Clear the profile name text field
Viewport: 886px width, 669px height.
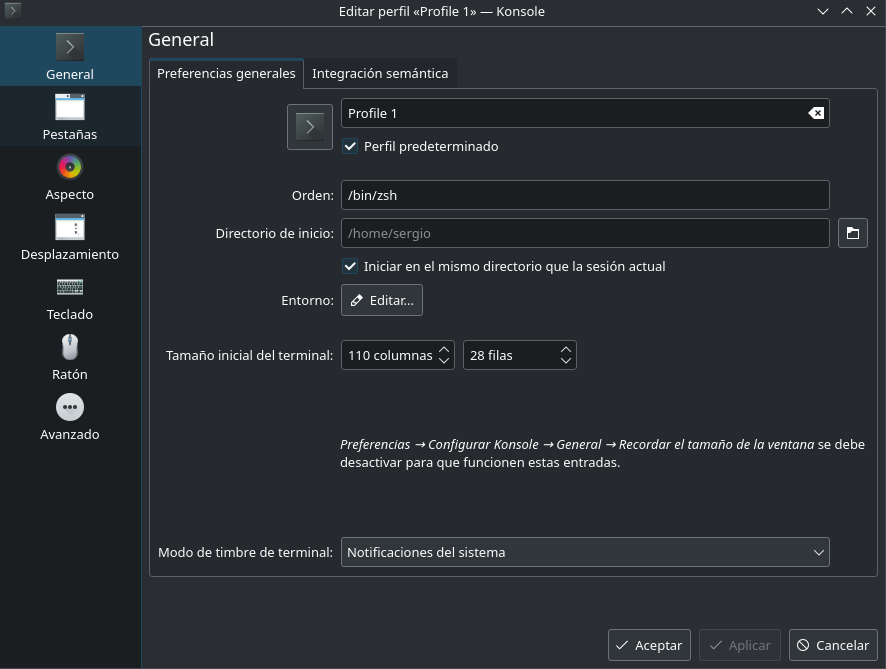[x=816, y=113]
